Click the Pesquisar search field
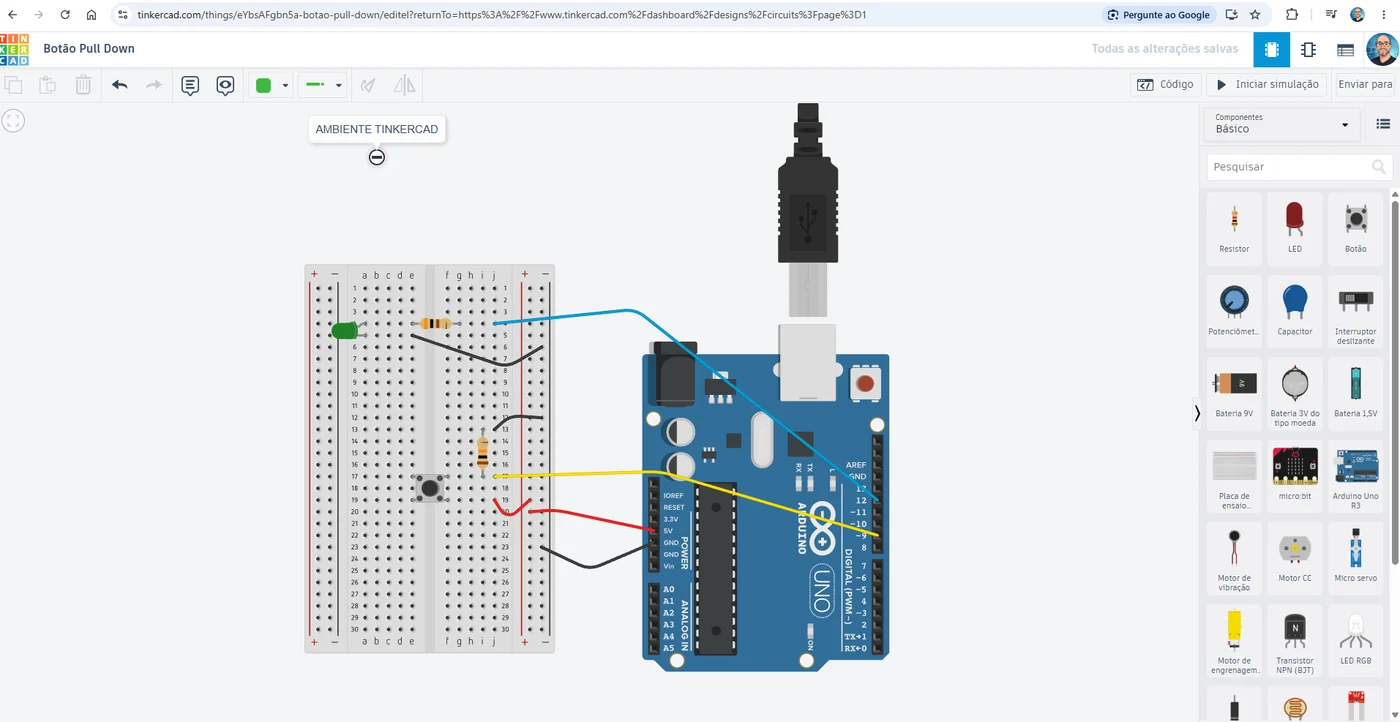Screen dimensions: 1400x722 pyautogui.click(x=1299, y=167)
